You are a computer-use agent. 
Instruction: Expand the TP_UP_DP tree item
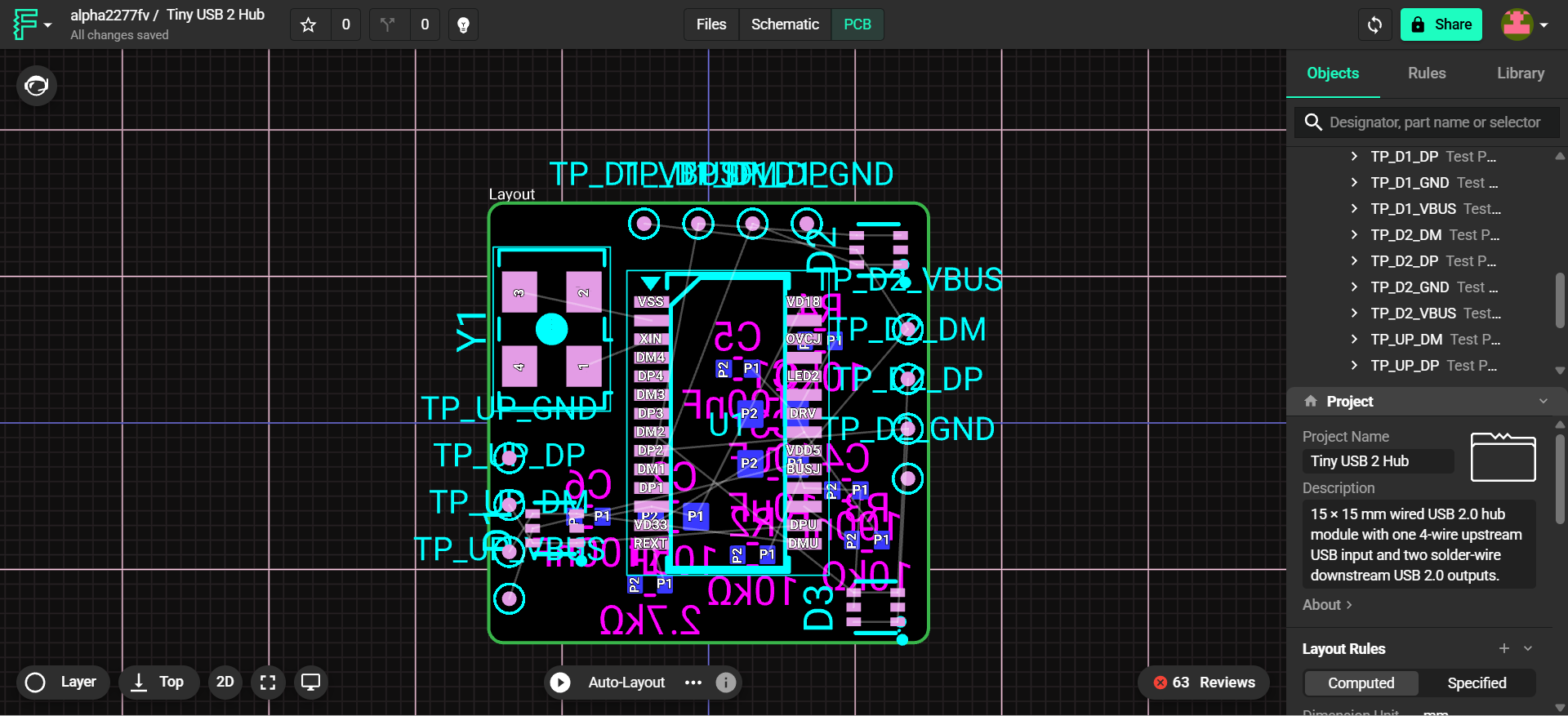[1354, 365]
